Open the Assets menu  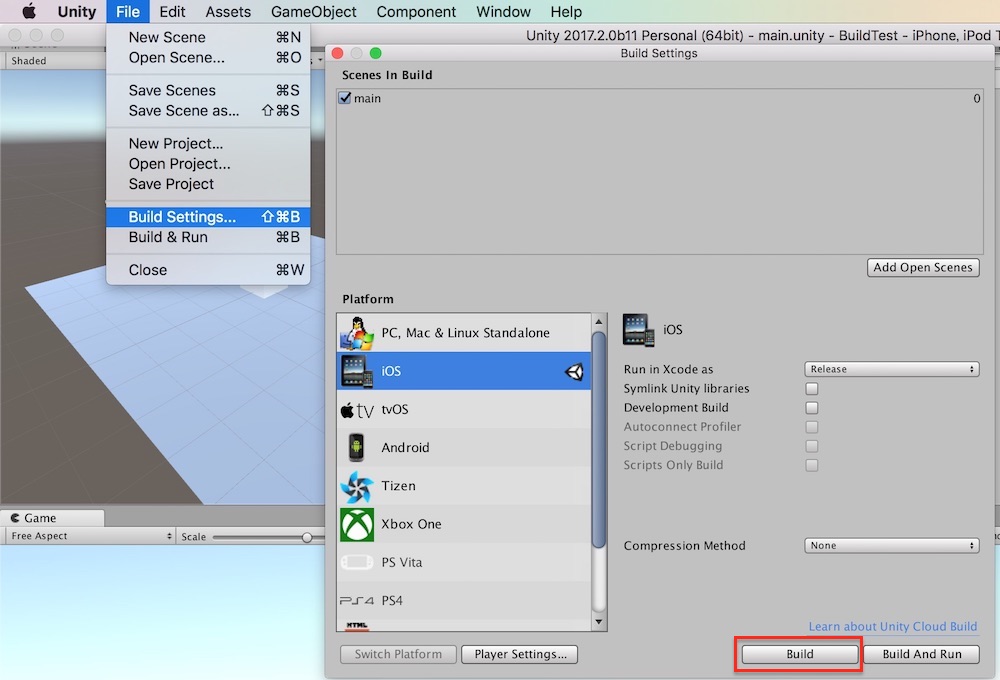228,11
